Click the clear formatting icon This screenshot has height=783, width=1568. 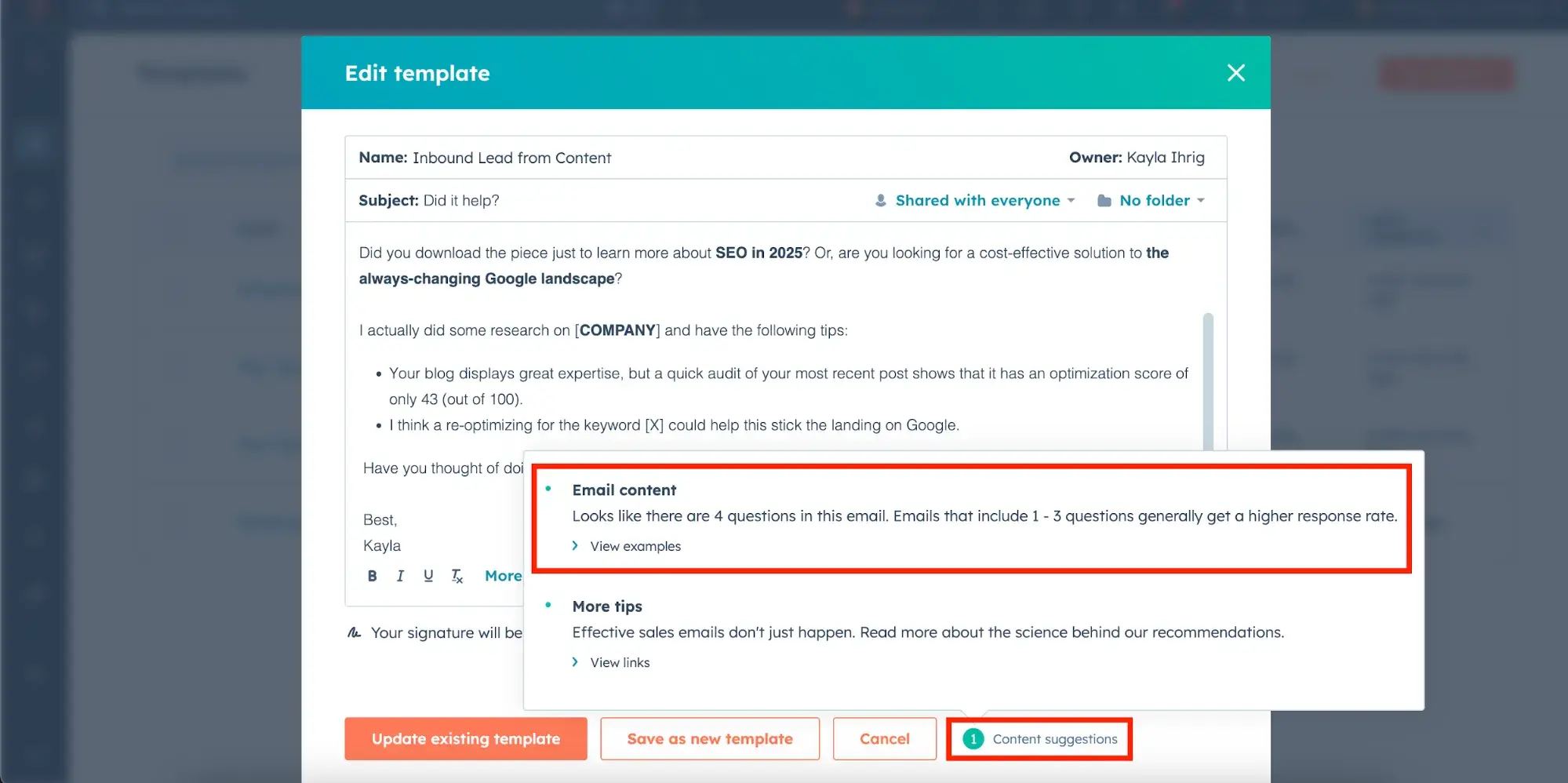457,577
